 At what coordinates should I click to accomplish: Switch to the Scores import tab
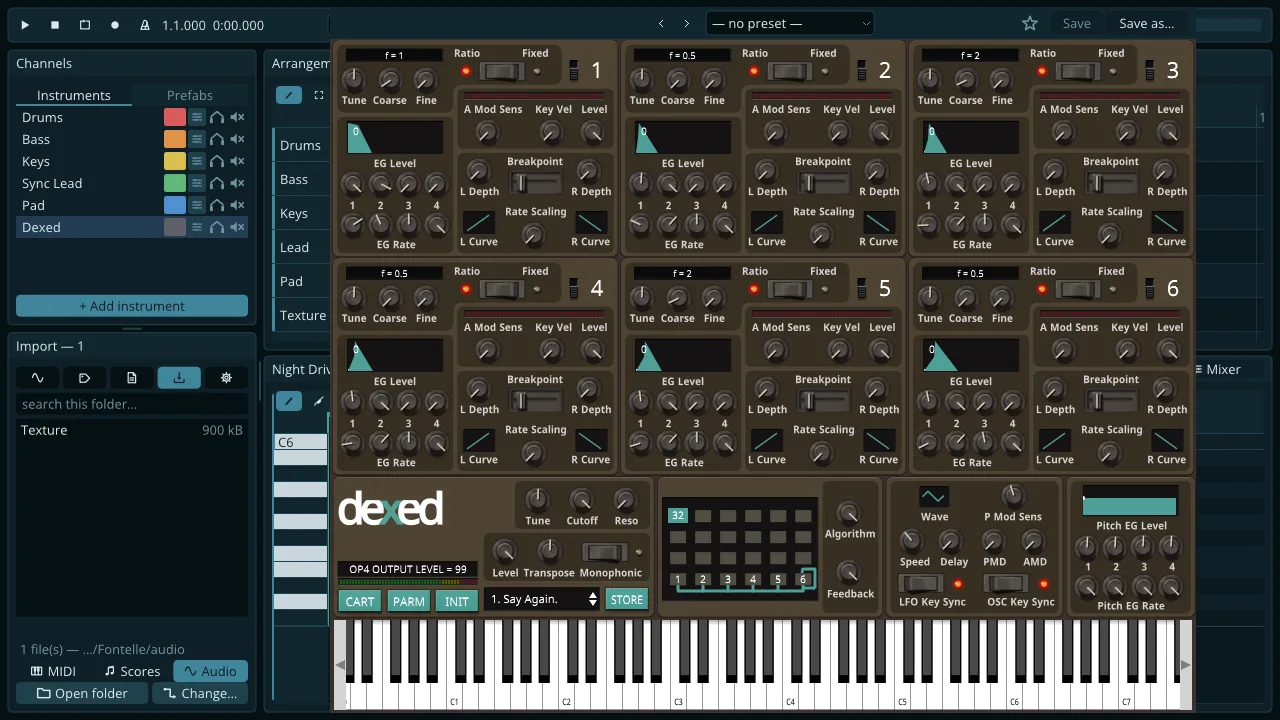point(132,671)
